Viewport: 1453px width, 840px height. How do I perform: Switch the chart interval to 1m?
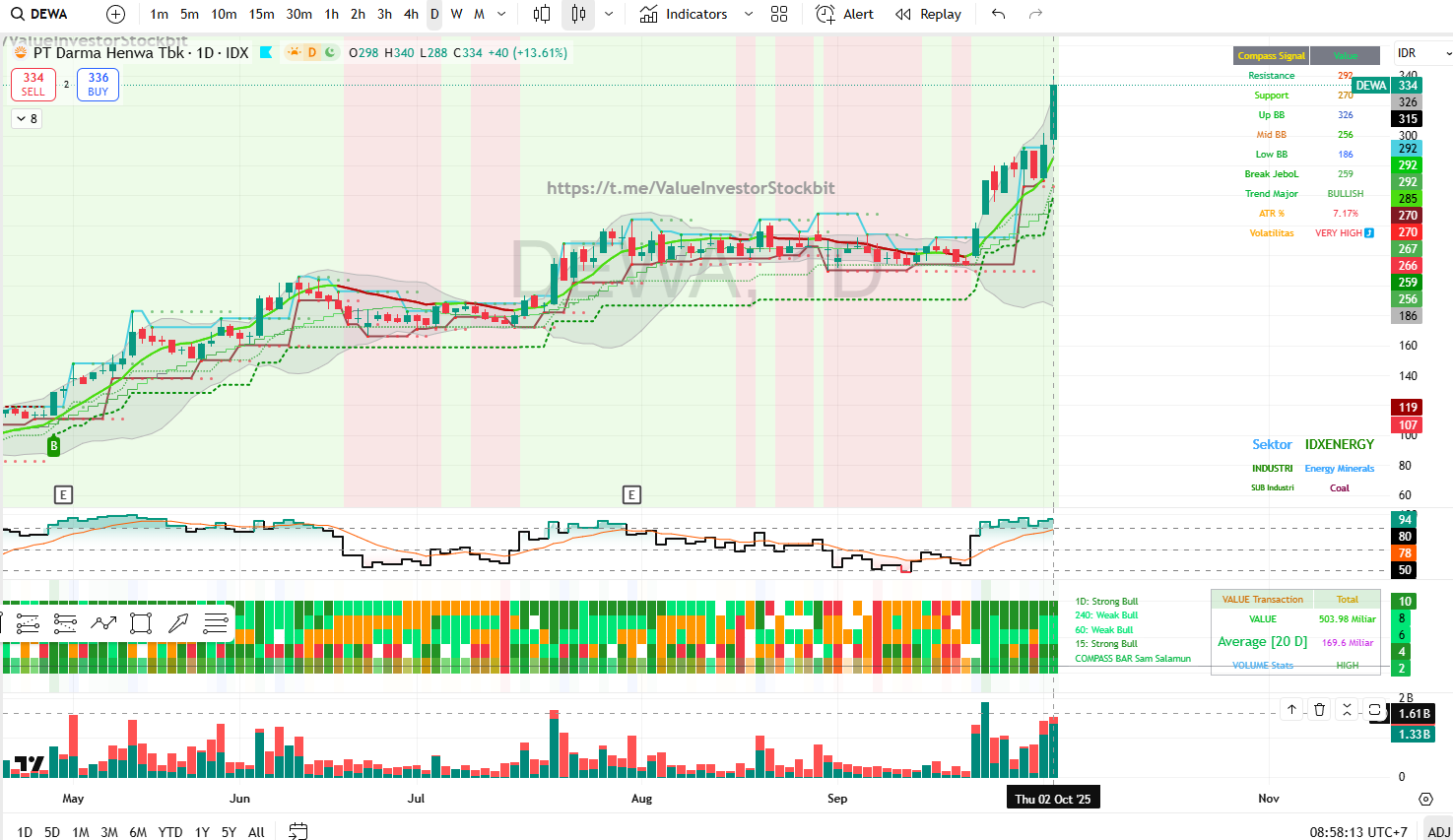tap(160, 14)
